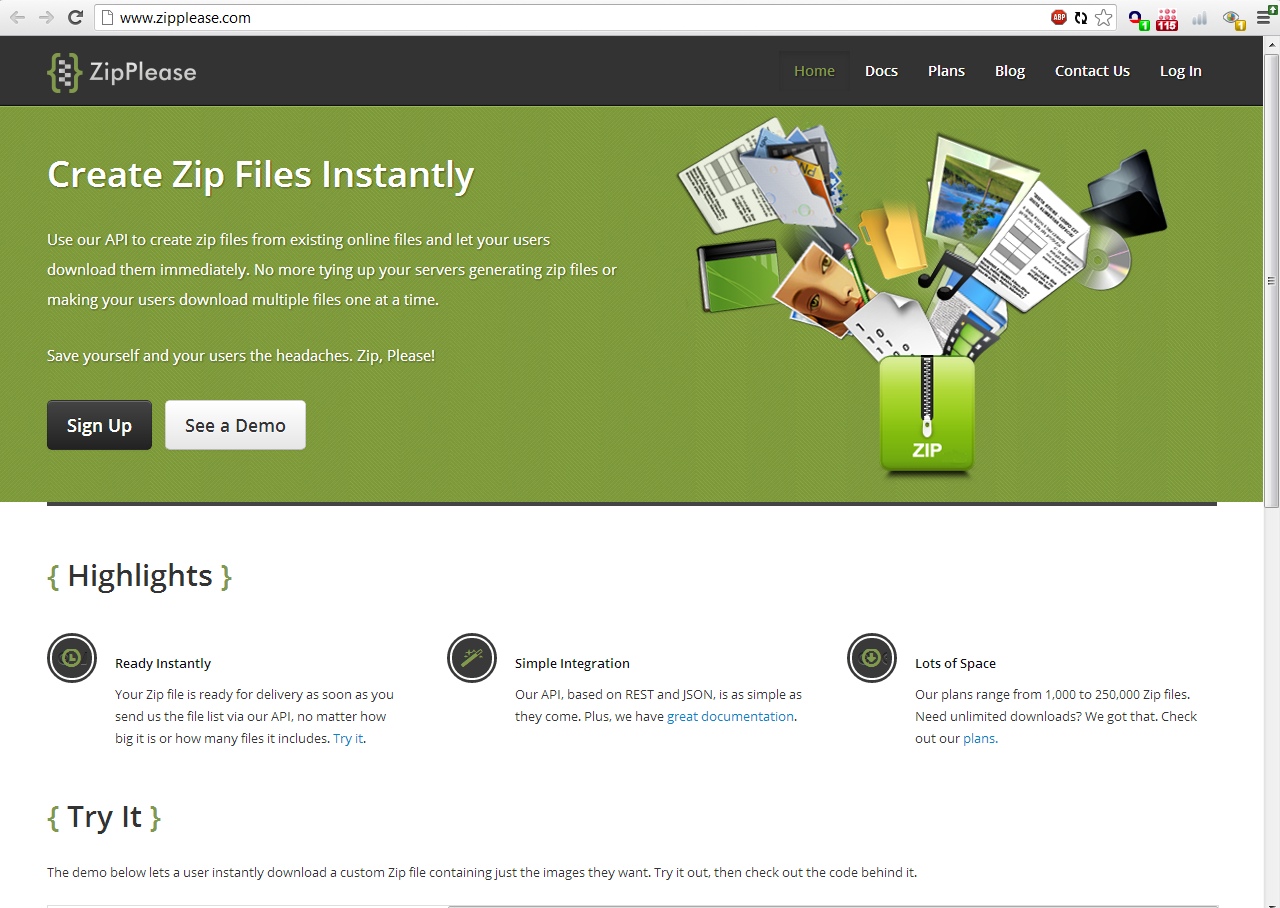The width and height of the screenshot is (1280, 908).
Task: Open the Home menu item
Action: click(x=814, y=71)
